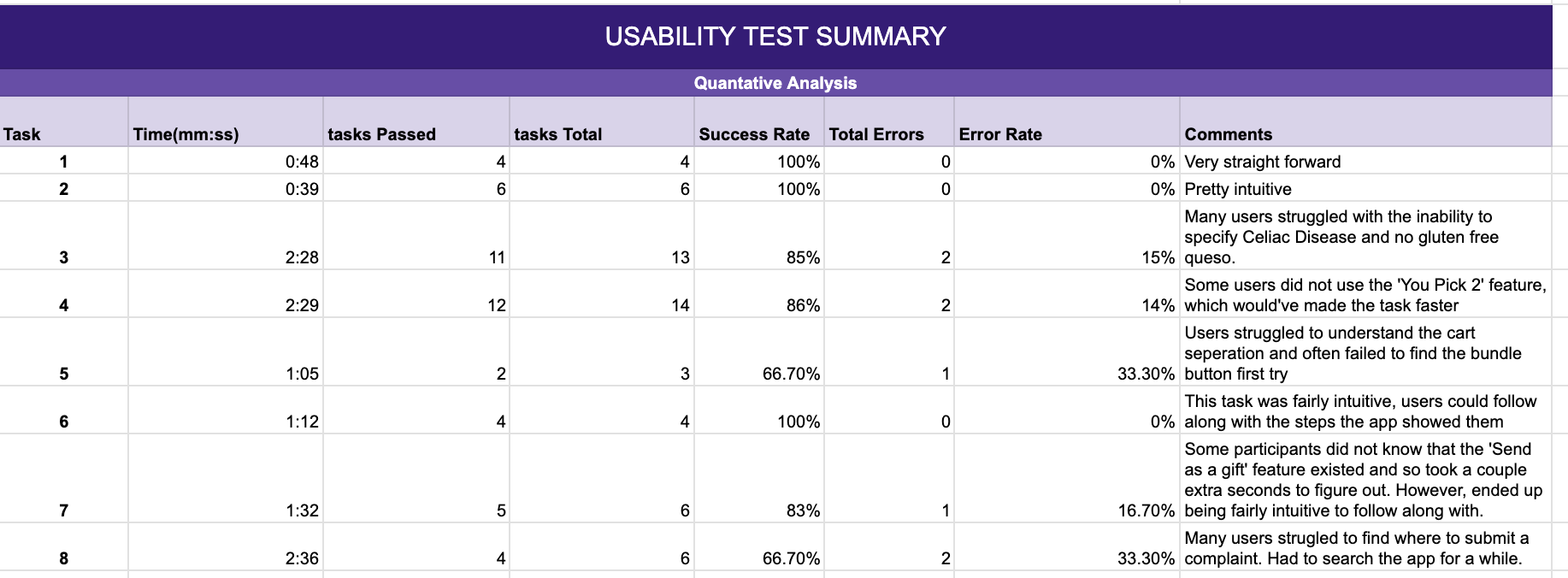This screenshot has width=1568, height=578.
Task: Click the 1:12 time cell for task 6
Action: click(x=226, y=410)
